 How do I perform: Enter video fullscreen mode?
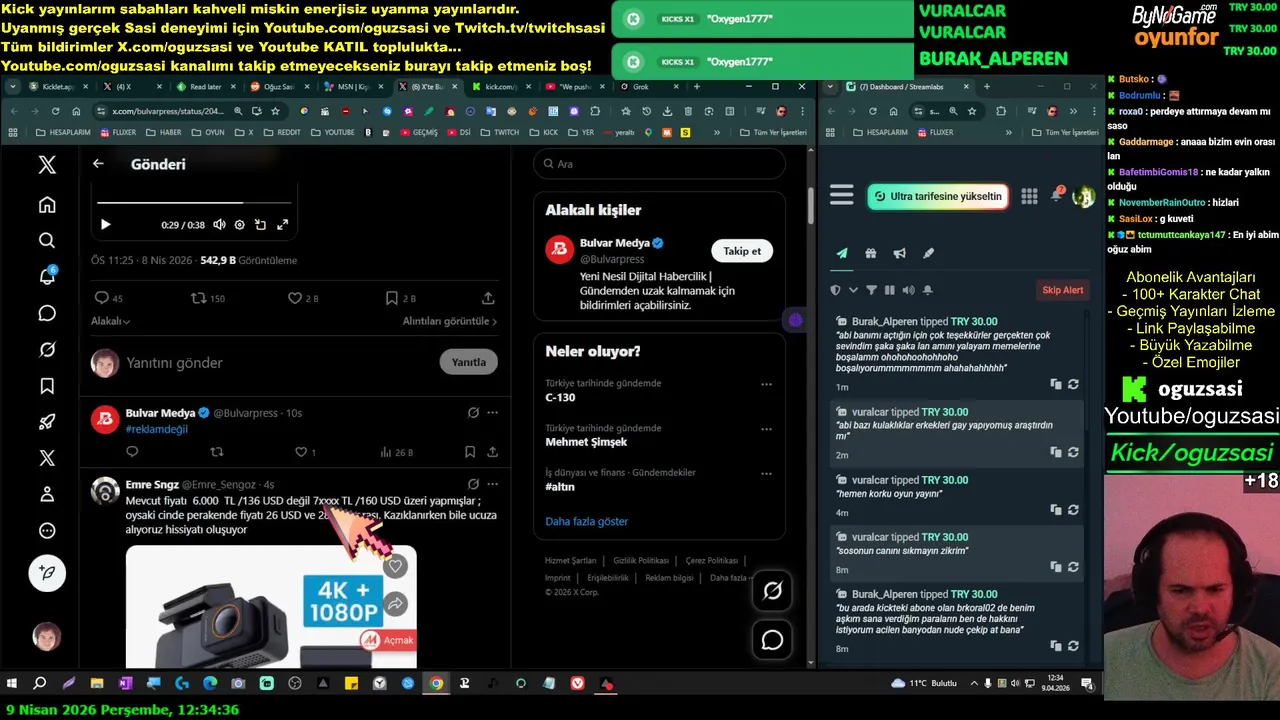283,225
